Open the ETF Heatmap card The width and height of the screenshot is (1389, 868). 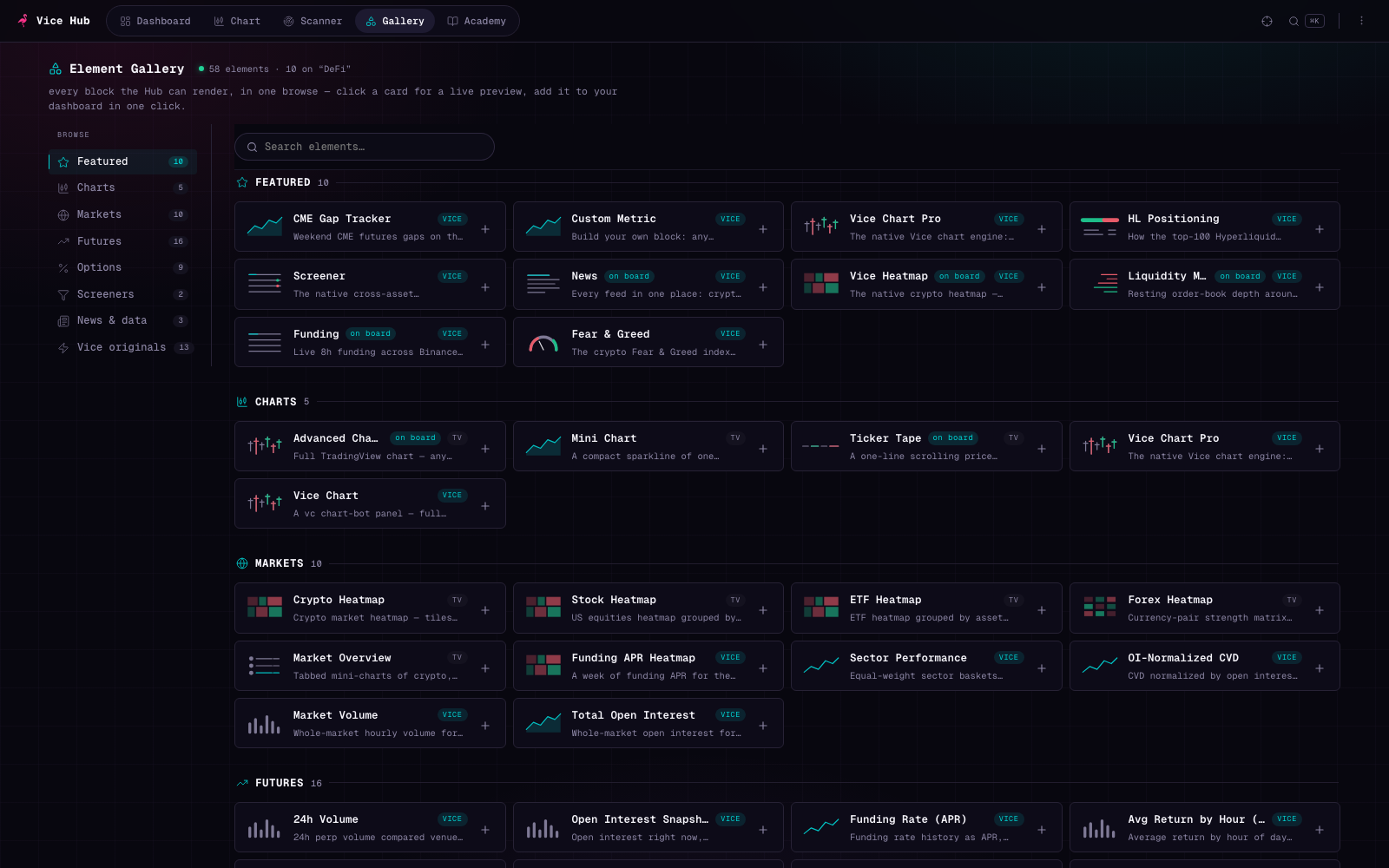(x=926, y=608)
